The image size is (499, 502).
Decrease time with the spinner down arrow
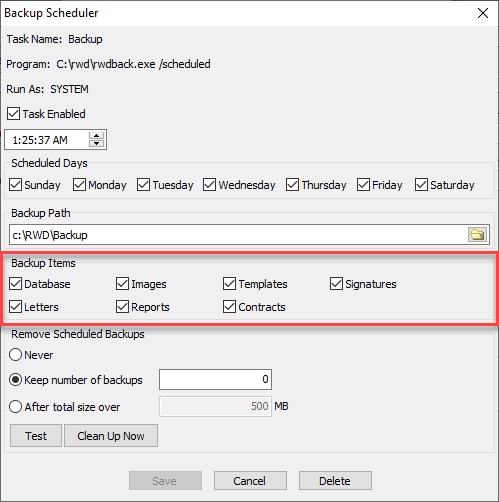point(97,143)
